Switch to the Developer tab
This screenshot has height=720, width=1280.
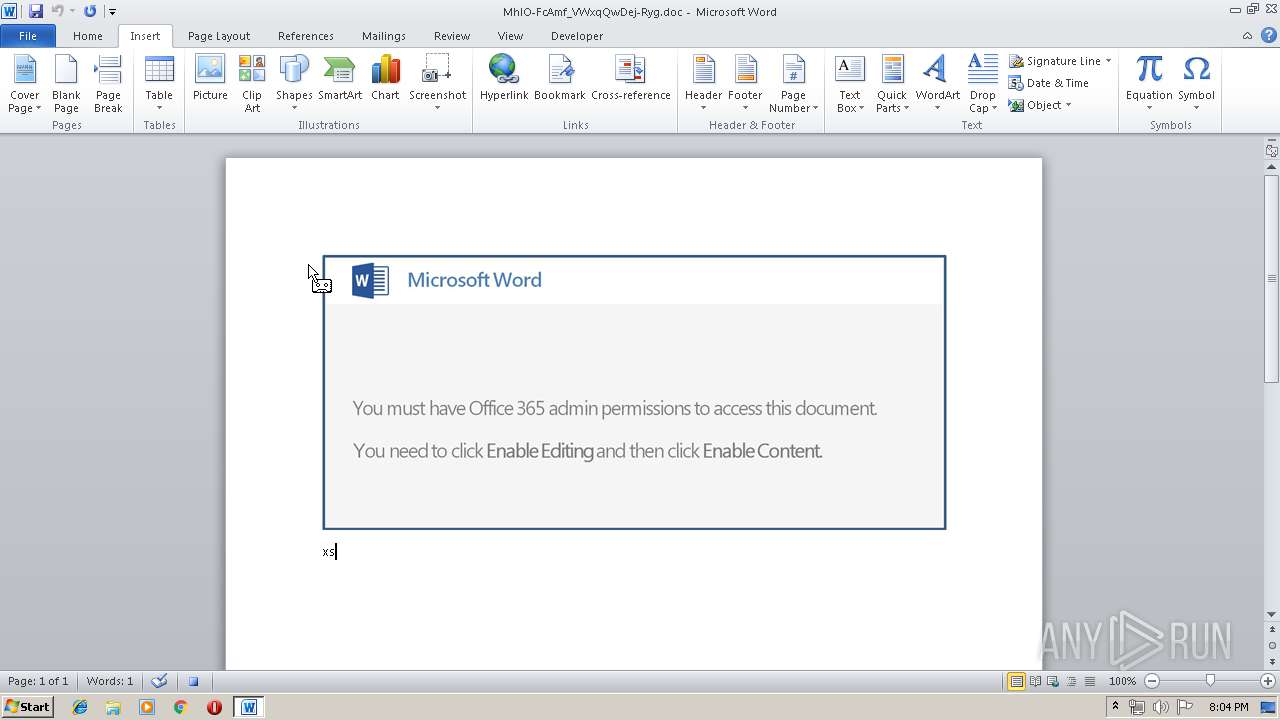[577, 35]
